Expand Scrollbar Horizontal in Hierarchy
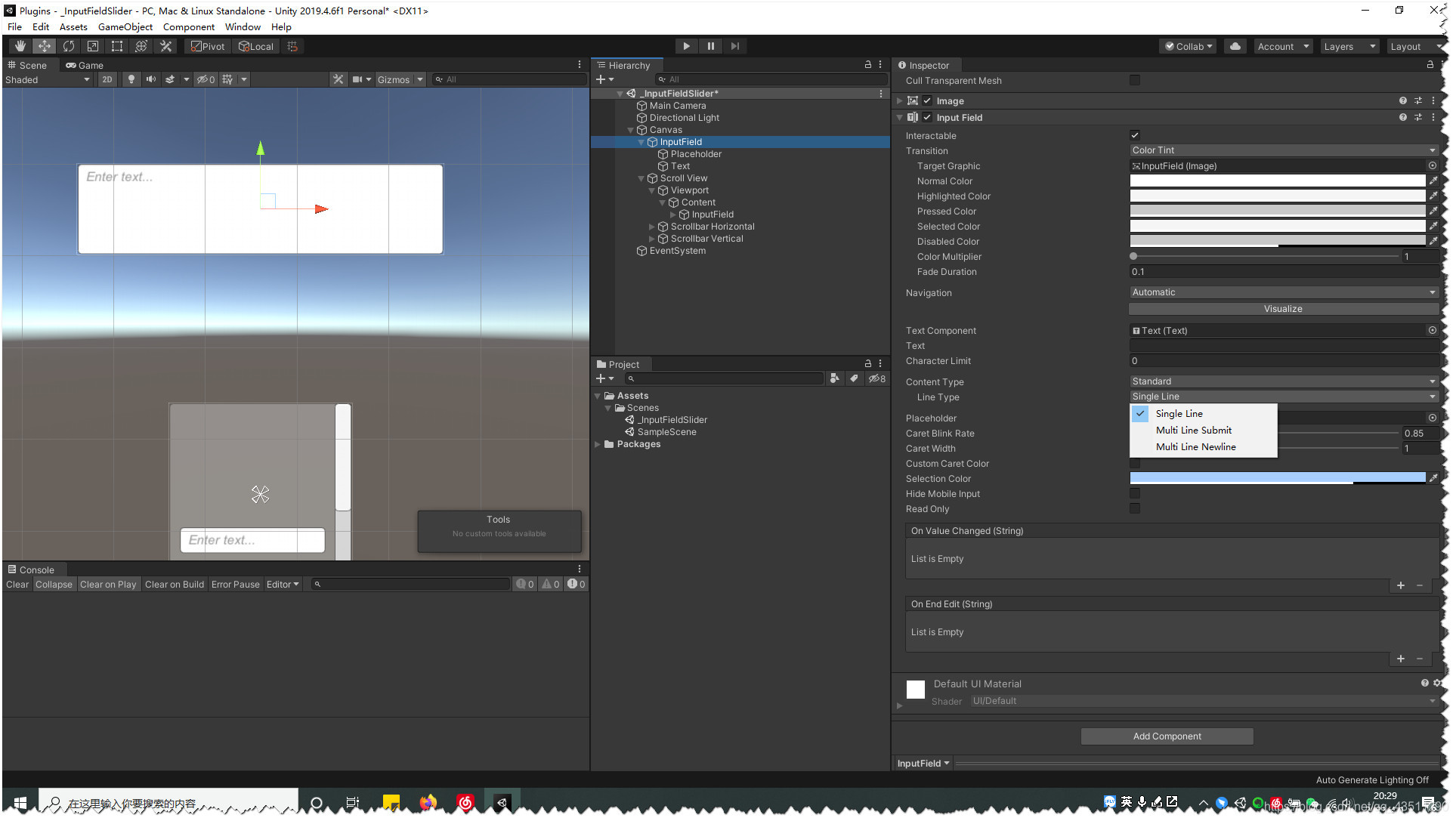Screen dimensions: 1456x821 652,227
